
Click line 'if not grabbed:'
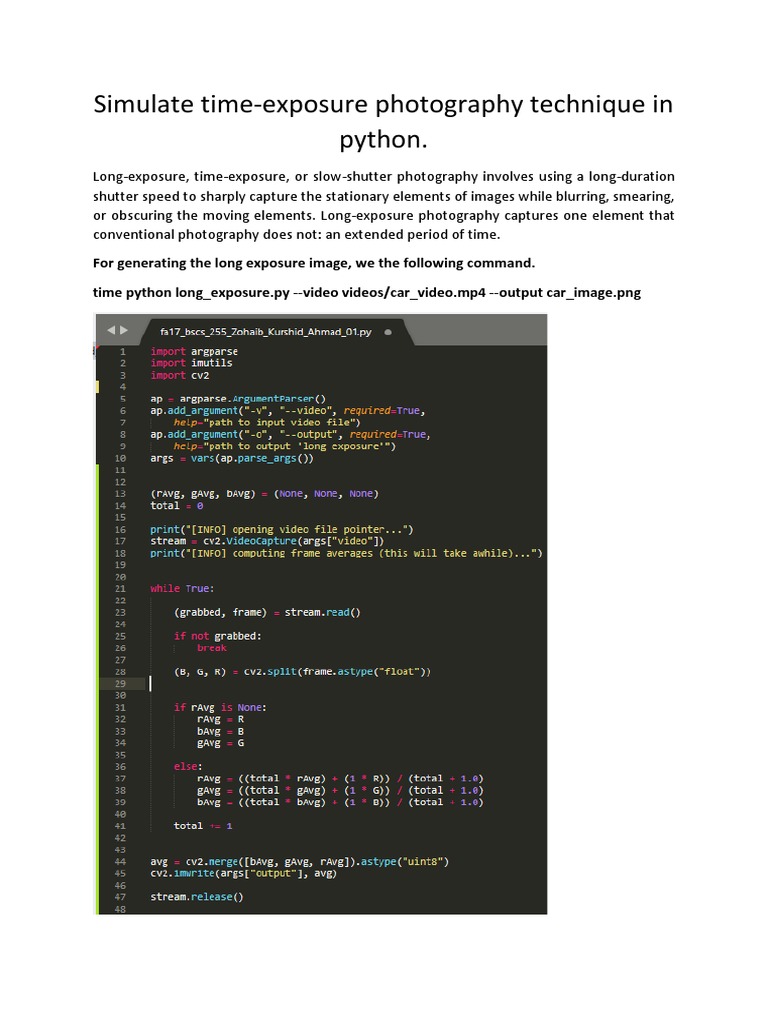point(217,636)
